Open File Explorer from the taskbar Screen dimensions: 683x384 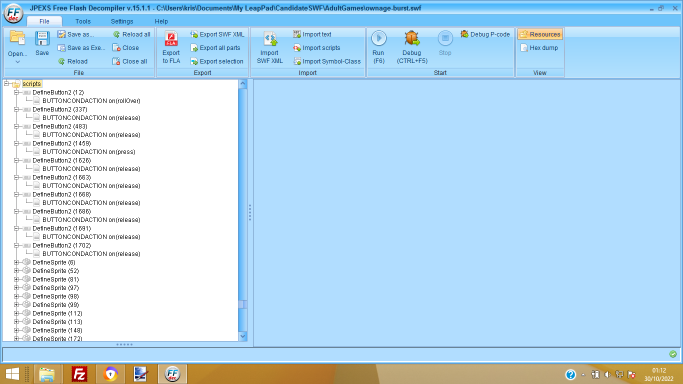coord(47,374)
